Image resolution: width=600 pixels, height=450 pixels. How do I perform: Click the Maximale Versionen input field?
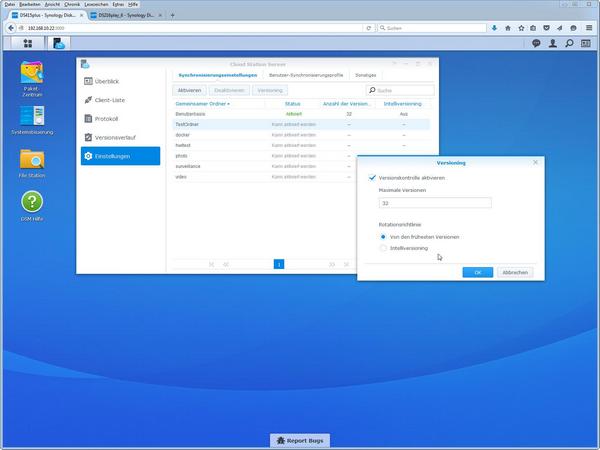[x=435, y=203]
